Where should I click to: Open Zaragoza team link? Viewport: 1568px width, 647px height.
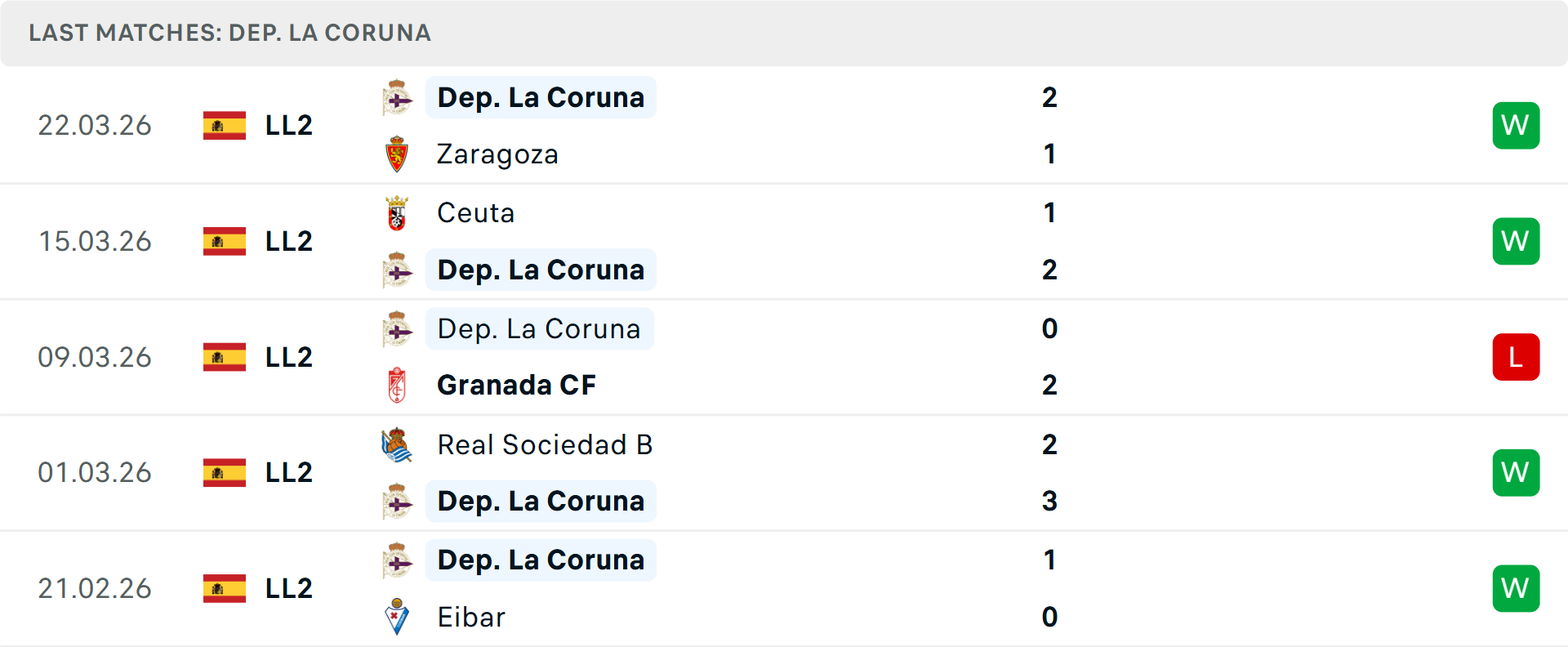(497, 154)
